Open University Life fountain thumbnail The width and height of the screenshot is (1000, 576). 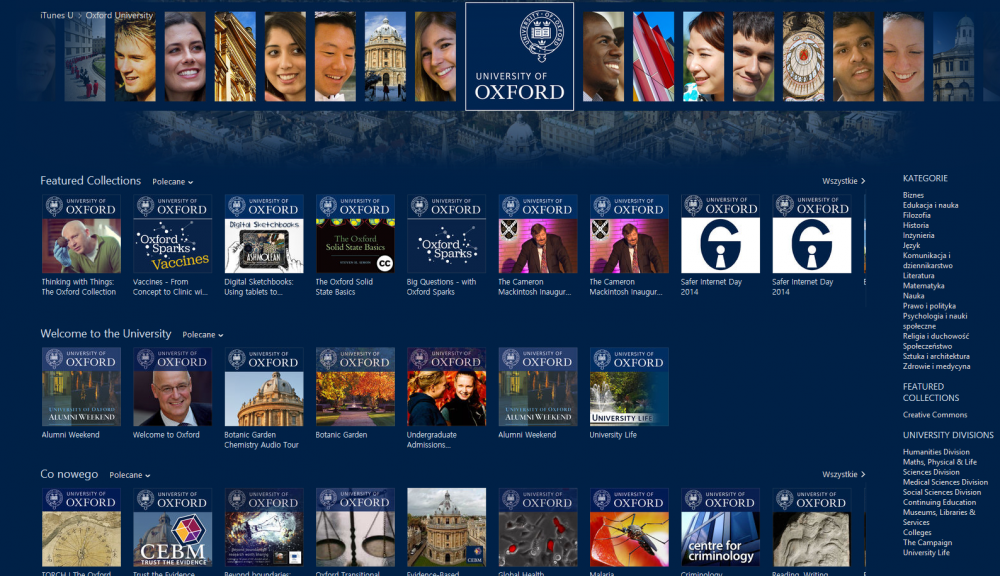coord(629,387)
